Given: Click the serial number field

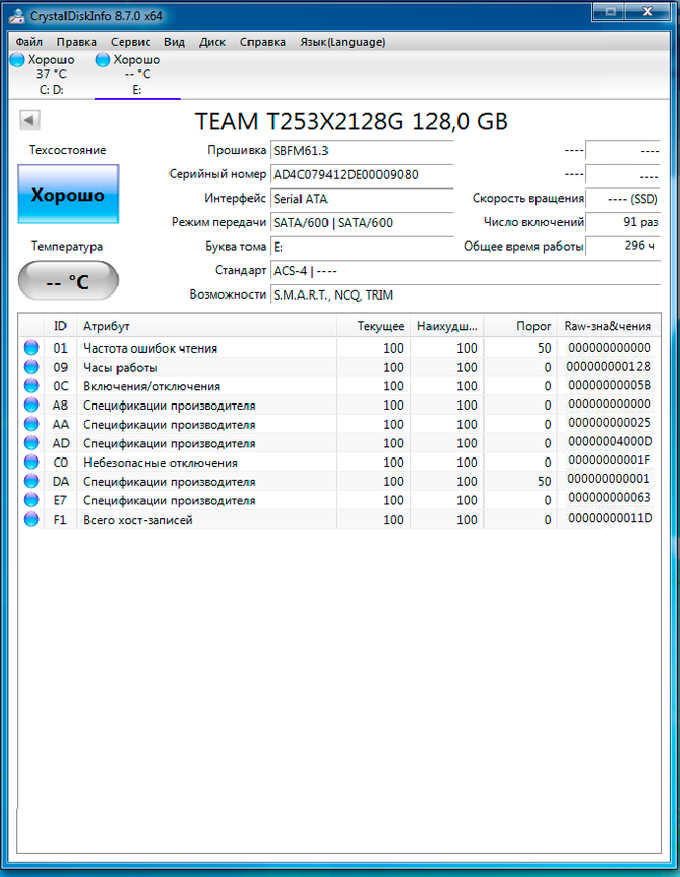Looking at the screenshot, I should tap(361, 174).
